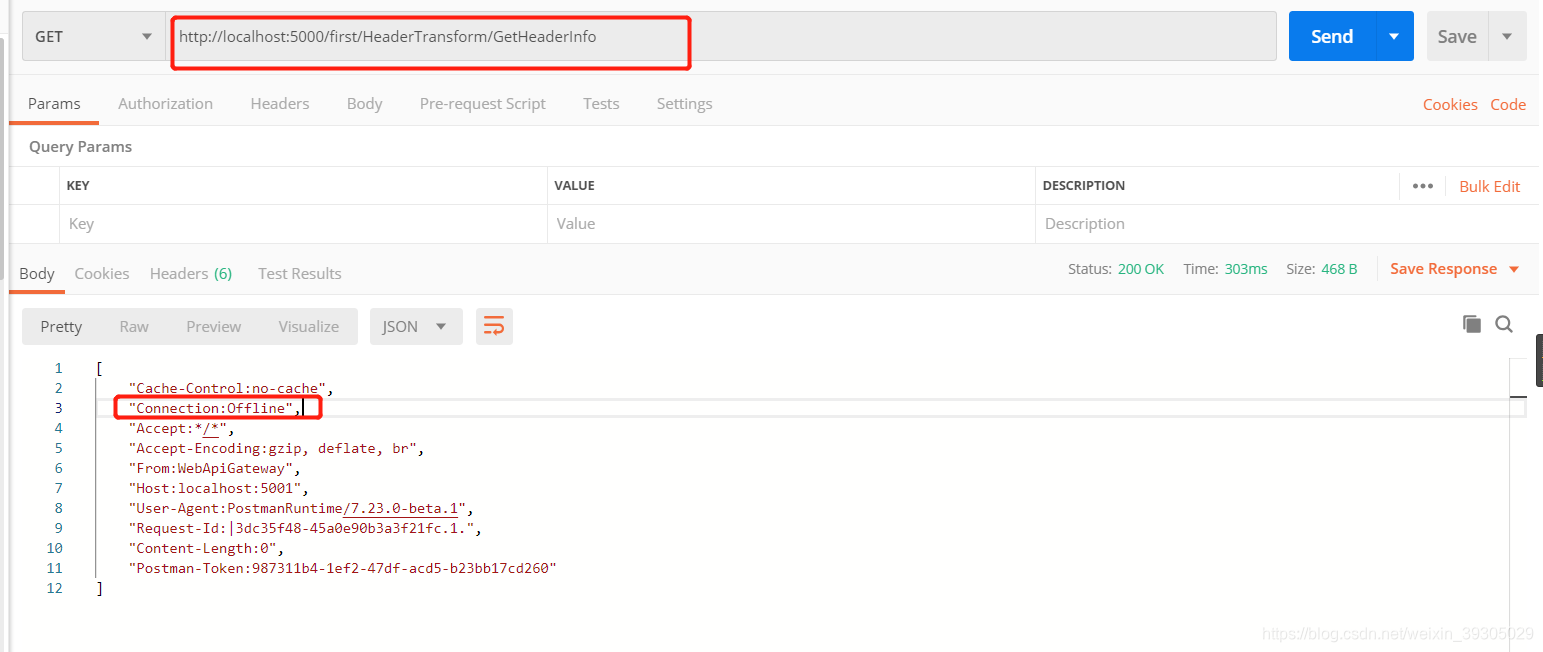1543x652 pixels.
Task: Click the 468 B response size
Action: (x=1340, y=269)
